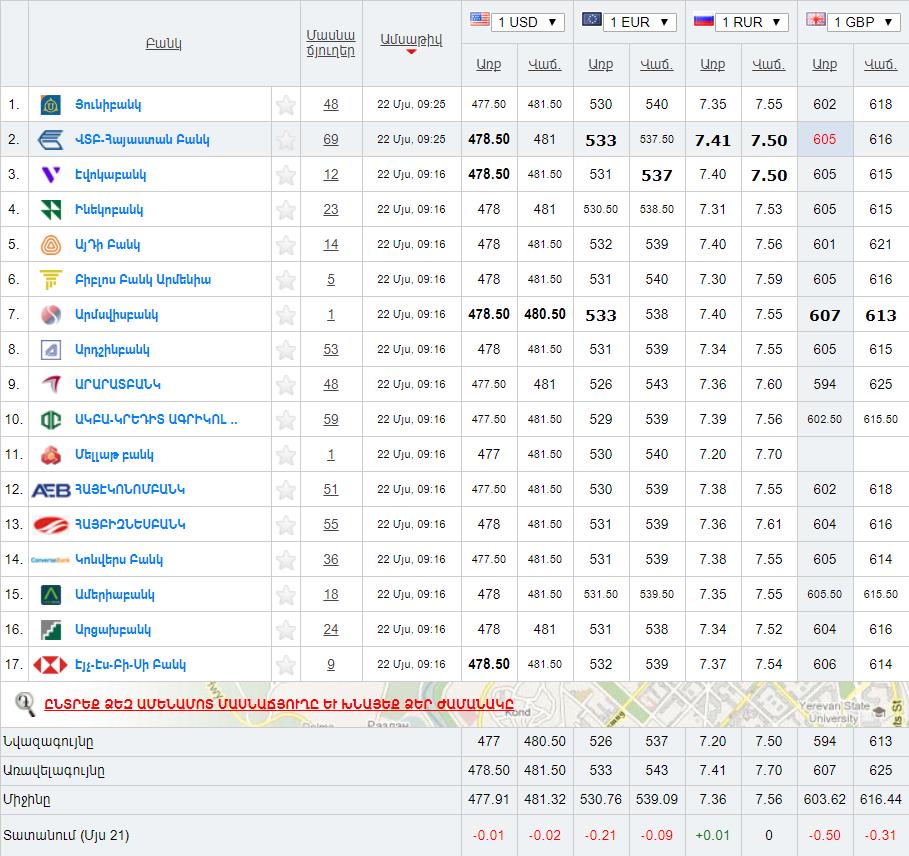Sort by the Բանկ column header
This screenshot has height=856, width=909.
coord(163,43)
